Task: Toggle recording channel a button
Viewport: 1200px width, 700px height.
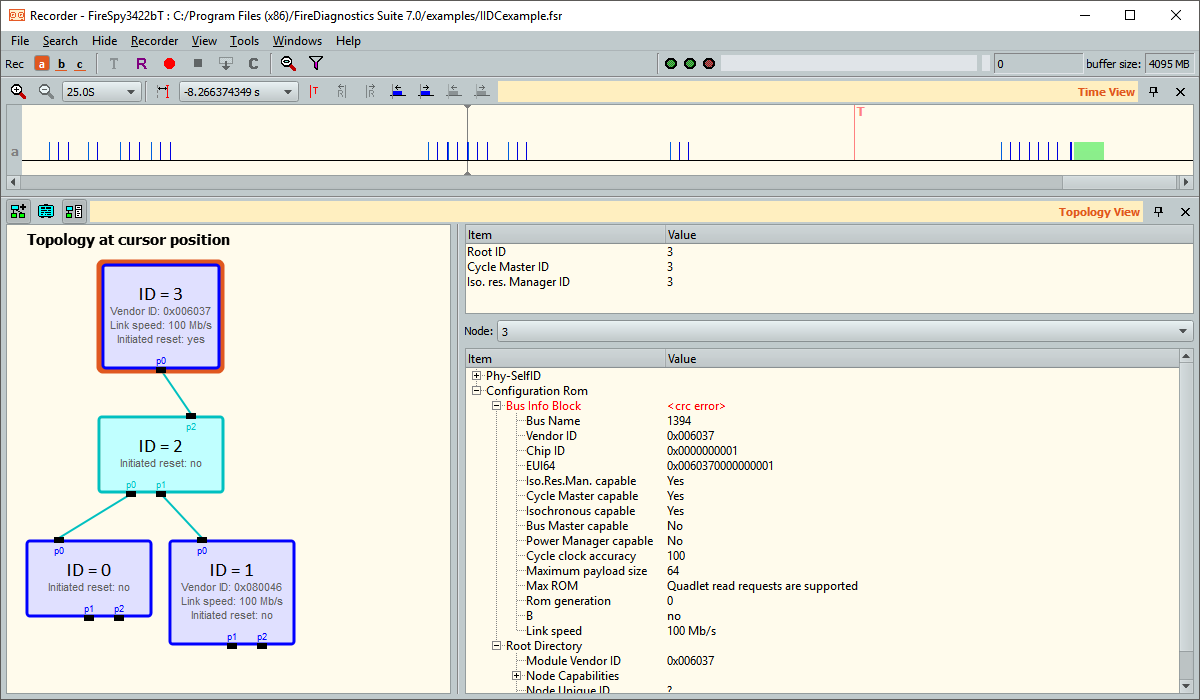Action: [x=42, y=64]
